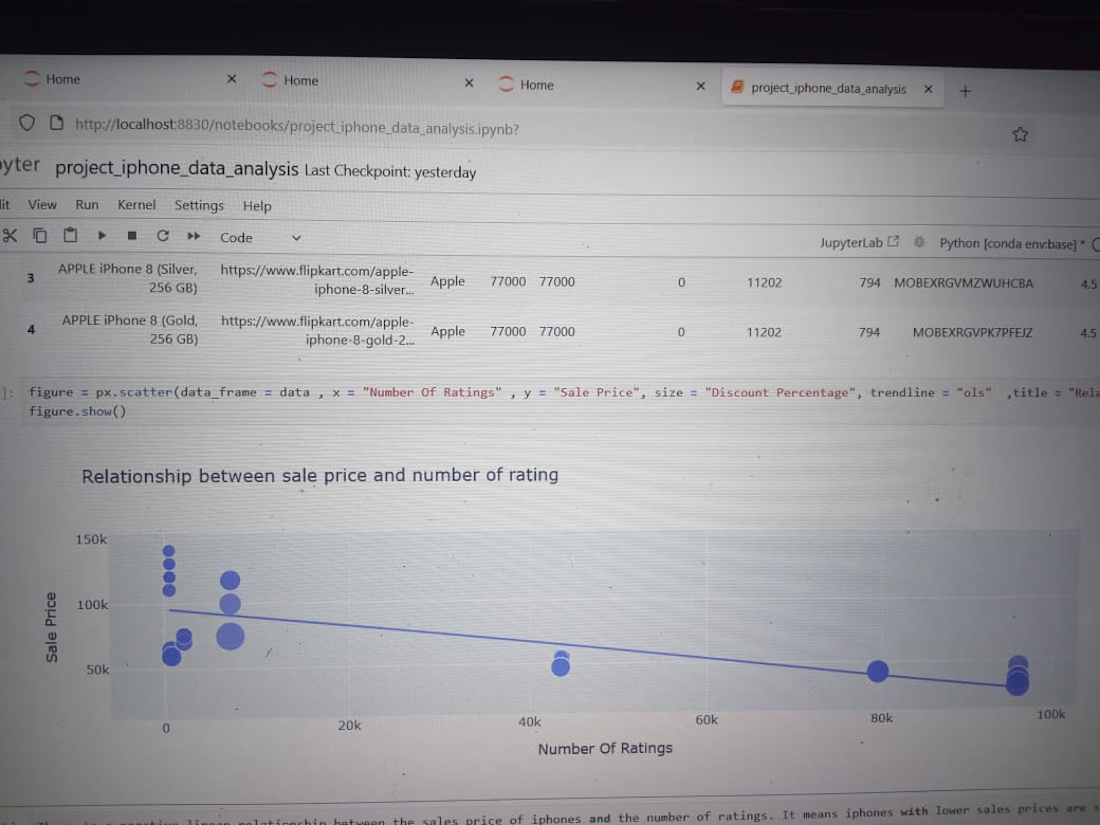Interrupt the kernel with stop icon

pyautogui.click(x=132, y=236)
